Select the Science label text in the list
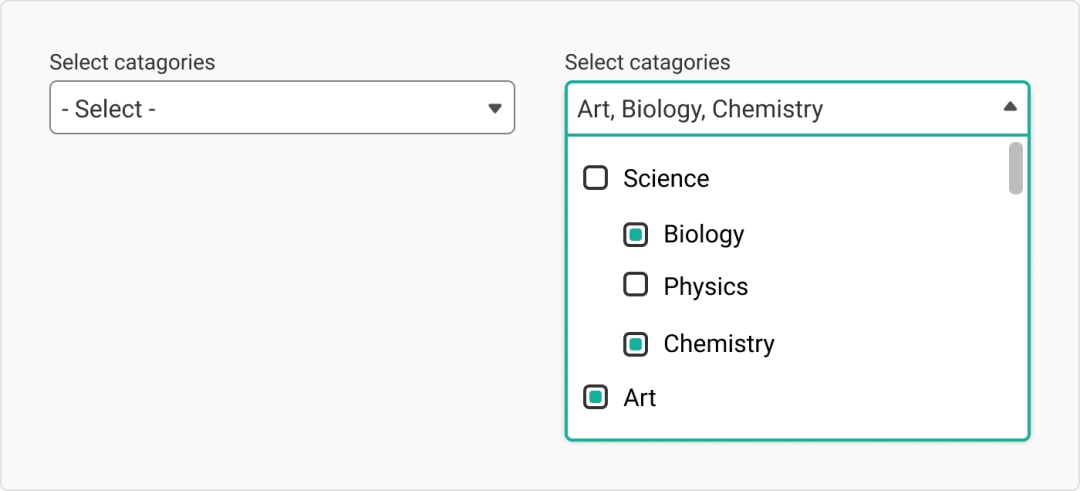 click(x=665, y=178)
